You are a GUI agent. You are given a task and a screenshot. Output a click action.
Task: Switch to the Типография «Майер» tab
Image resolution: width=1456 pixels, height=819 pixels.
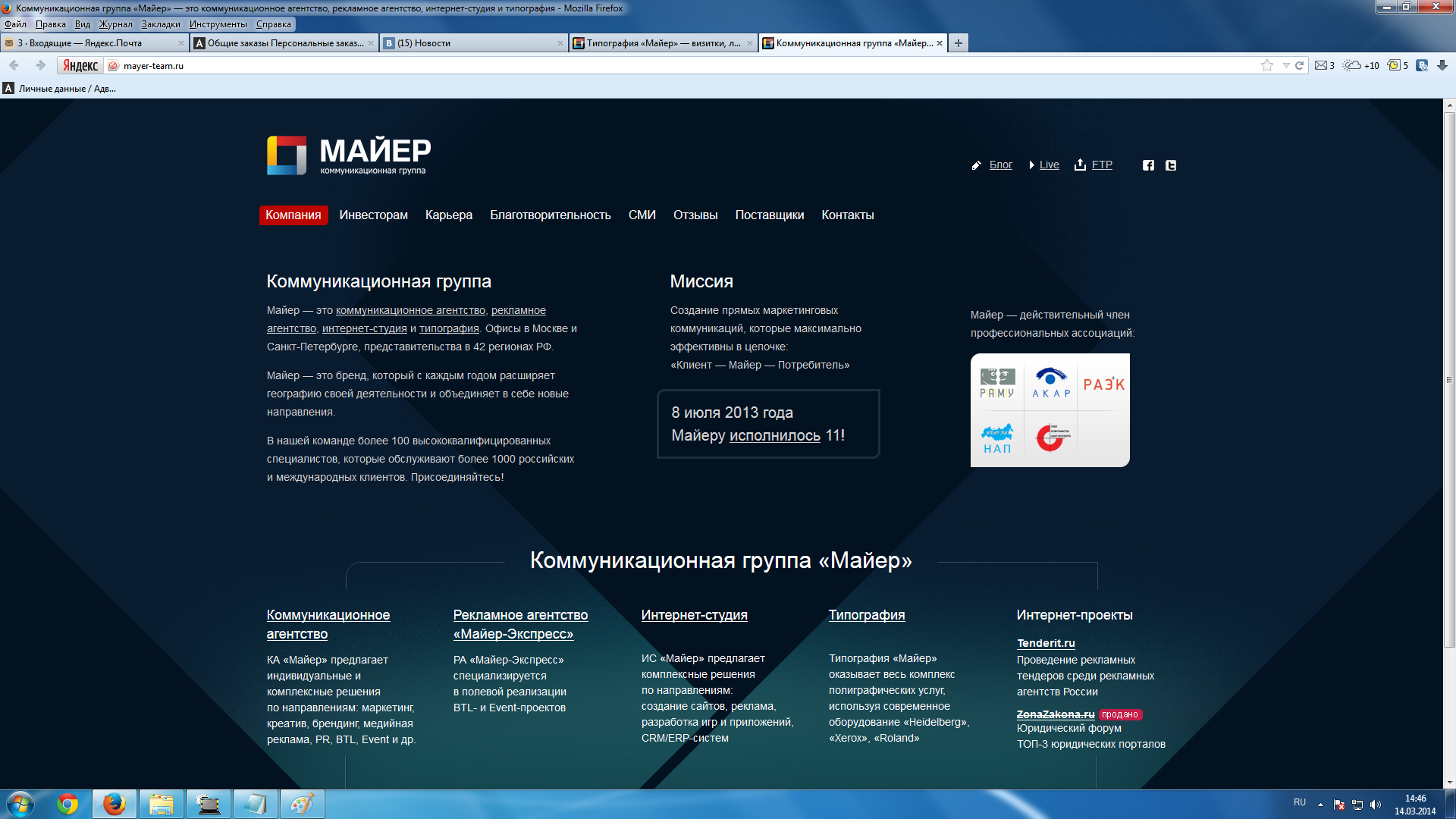click(663, 43)
